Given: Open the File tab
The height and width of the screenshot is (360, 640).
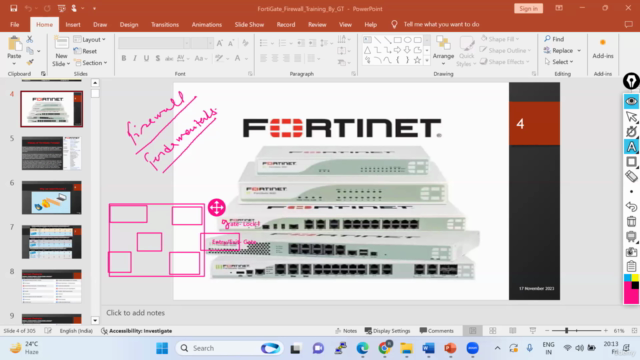Looking at the screenshot, I should point(15,24).
